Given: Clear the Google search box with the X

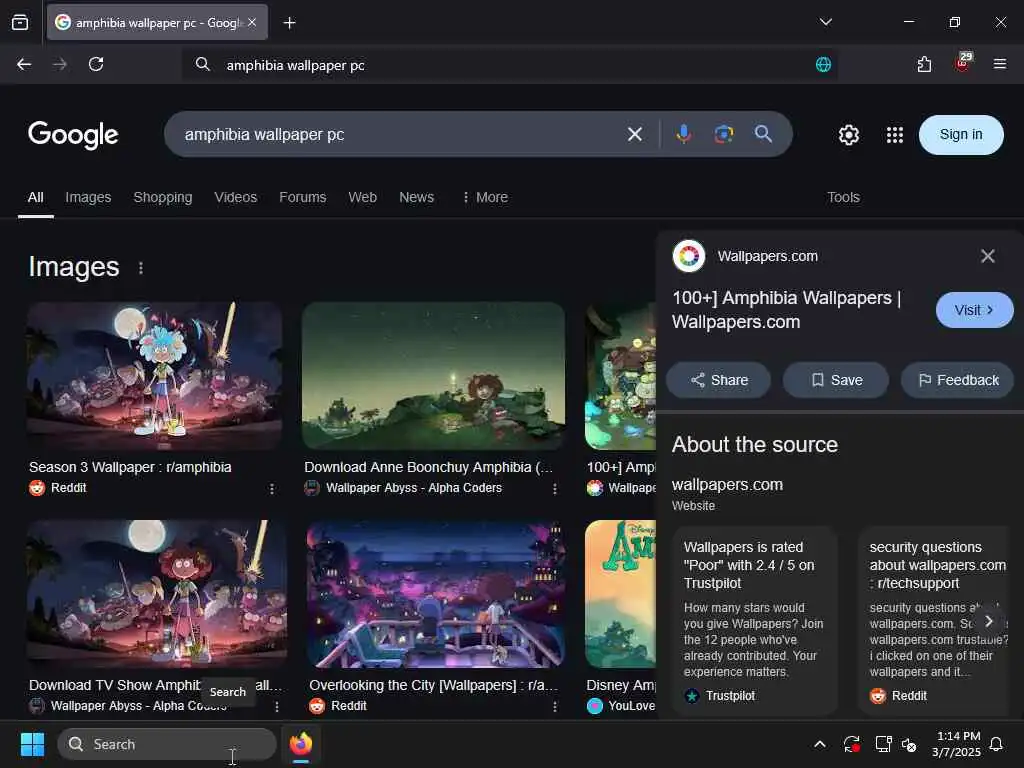Looking at the screenshot, I should pyautogui.click(x=635, y=135).
